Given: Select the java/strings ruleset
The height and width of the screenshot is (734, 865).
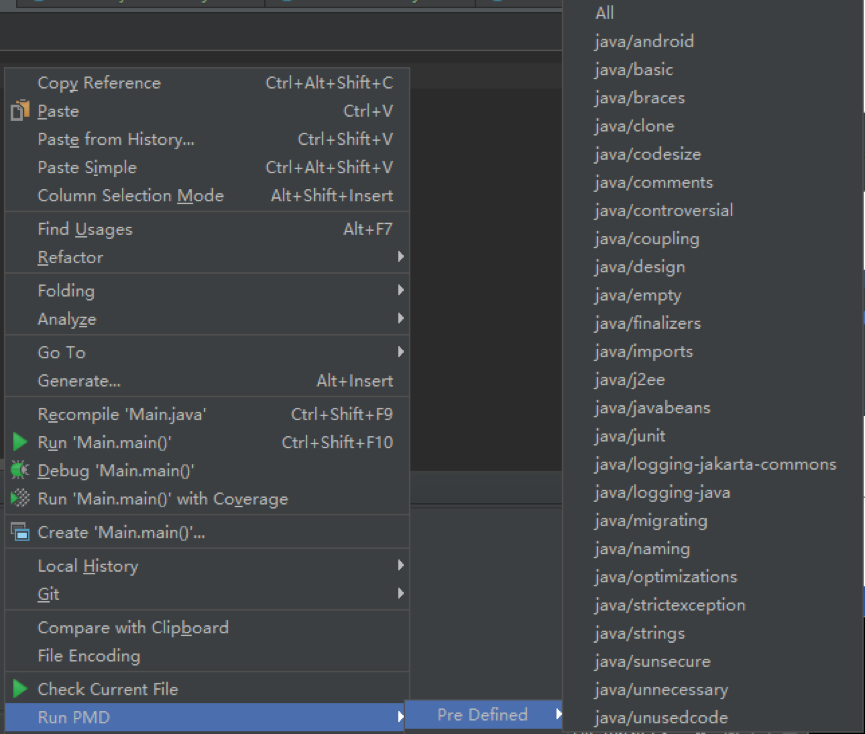Looking at the screenshot, I should [x=713, y=633].
